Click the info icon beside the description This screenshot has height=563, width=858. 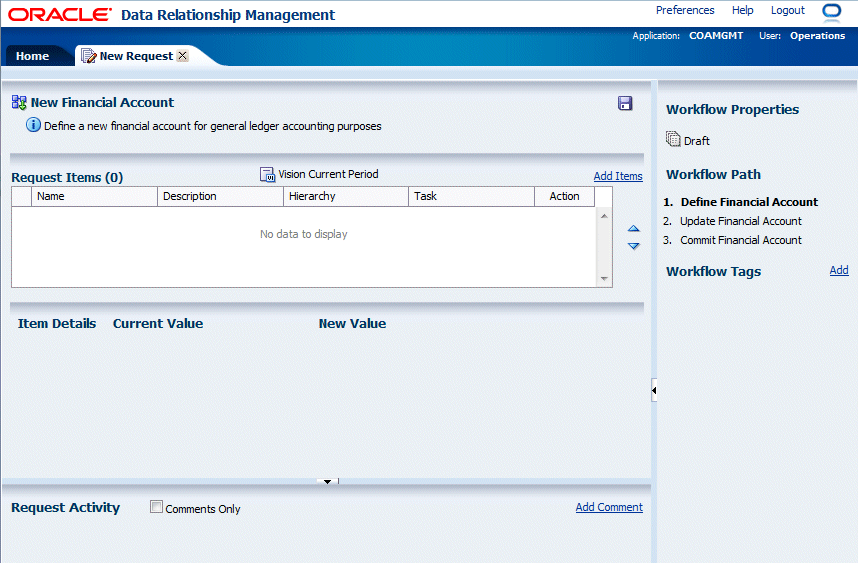33,125
